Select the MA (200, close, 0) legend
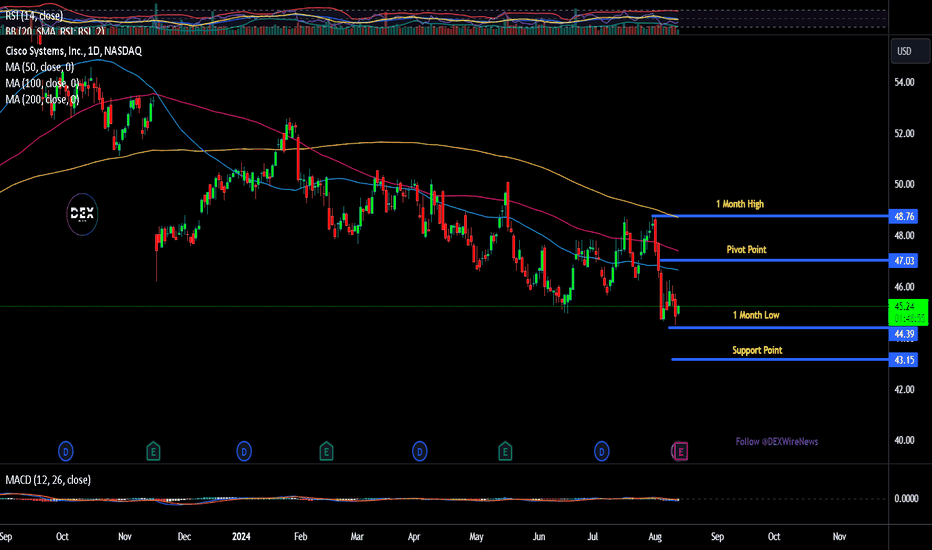 tap(42, 99)
